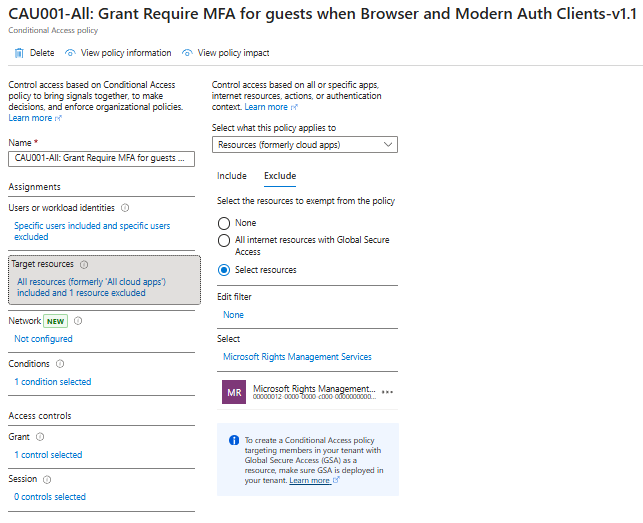
Task: Click info icon next to Users or workload identities
Action: 125,208
